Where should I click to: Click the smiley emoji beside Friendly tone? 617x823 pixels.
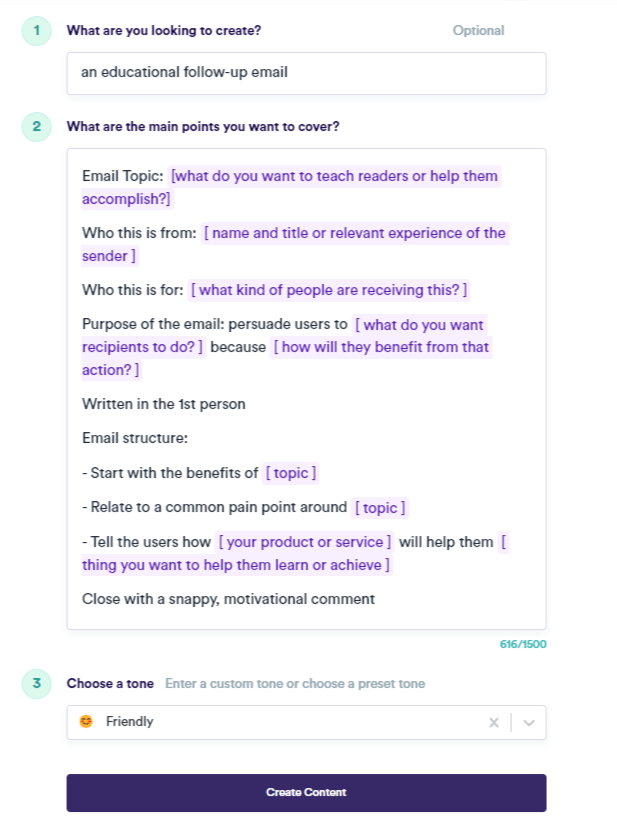click(x=86, y=721)
